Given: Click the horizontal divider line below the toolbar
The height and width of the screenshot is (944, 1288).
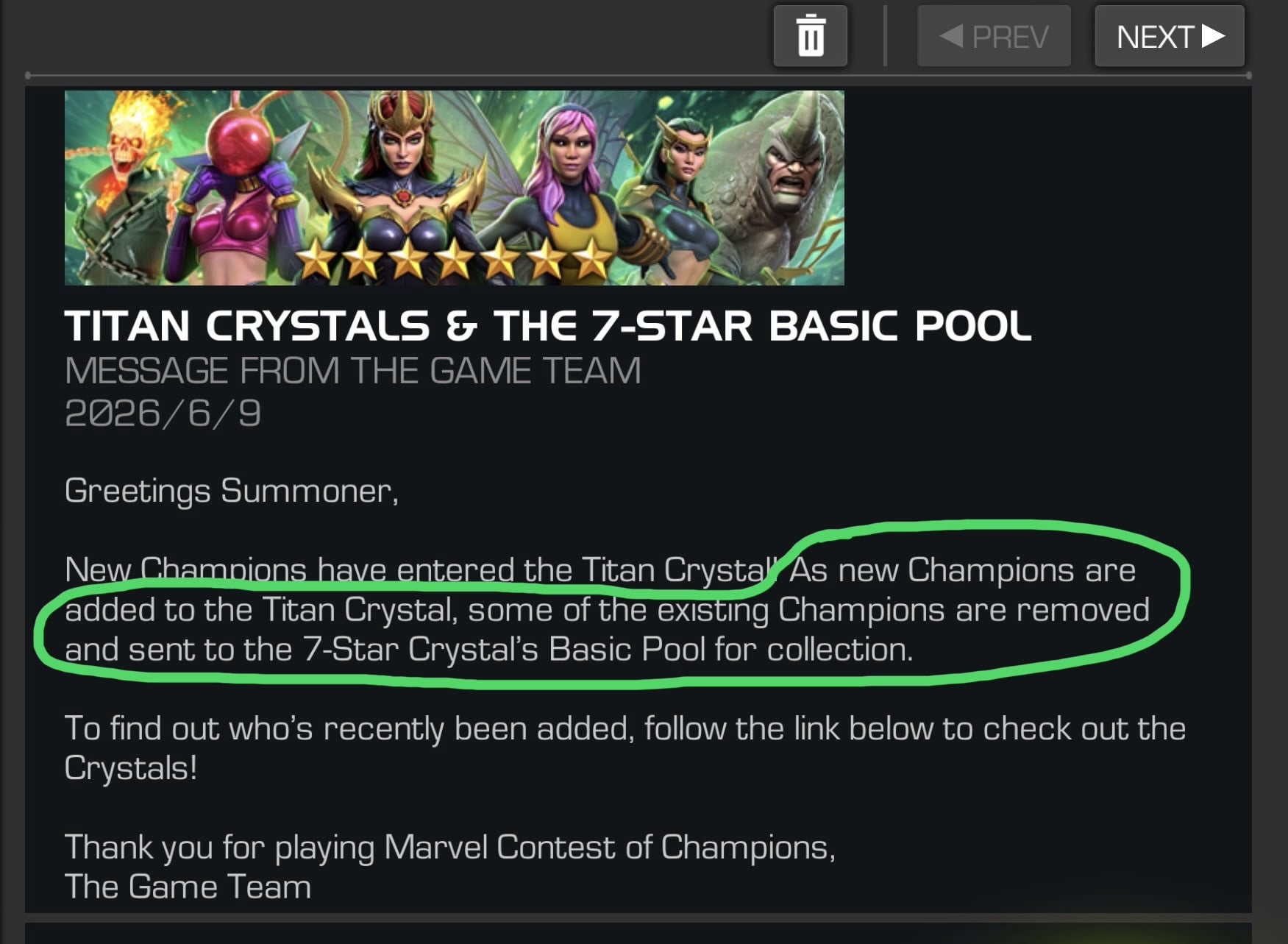Looking at the screenshot, I should (638, 75).
